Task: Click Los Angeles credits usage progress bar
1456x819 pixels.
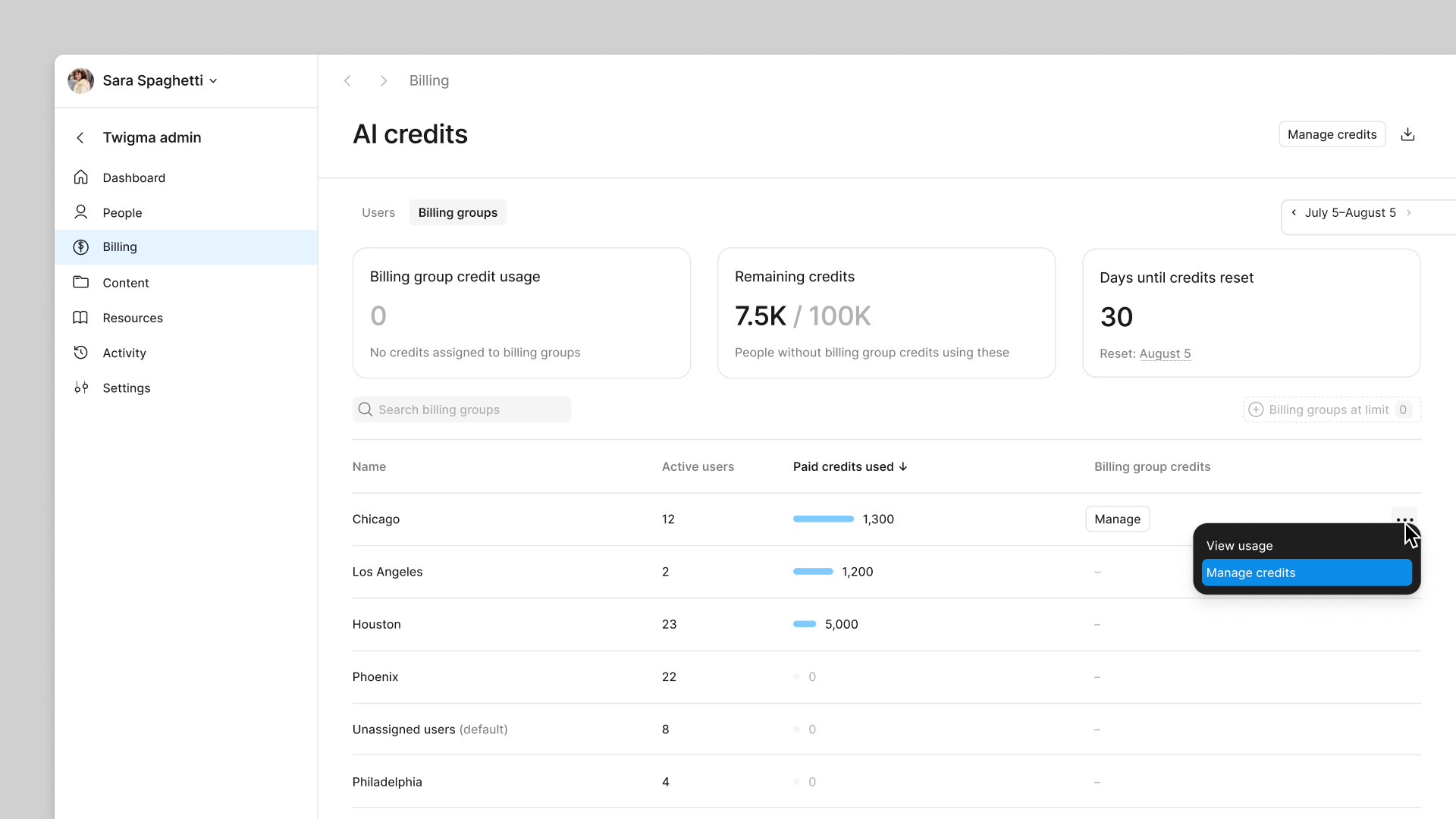Action: (x=812, y=571)
